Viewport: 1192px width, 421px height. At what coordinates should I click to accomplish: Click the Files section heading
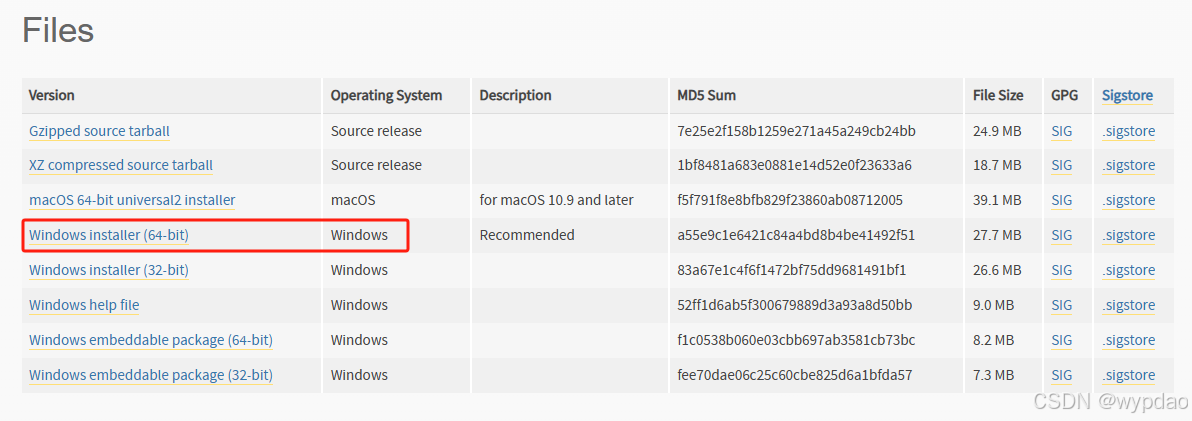(59, 31)
